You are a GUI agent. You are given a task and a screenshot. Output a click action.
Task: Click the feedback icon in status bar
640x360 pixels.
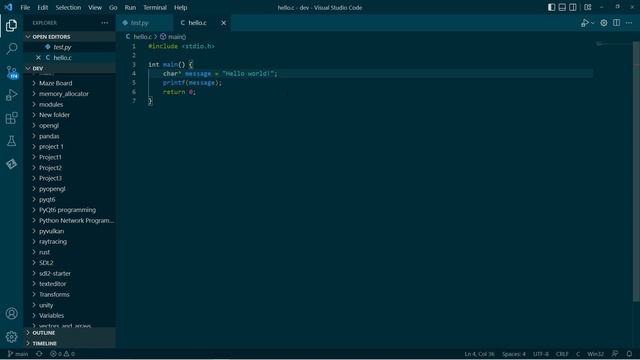point(615,354)
